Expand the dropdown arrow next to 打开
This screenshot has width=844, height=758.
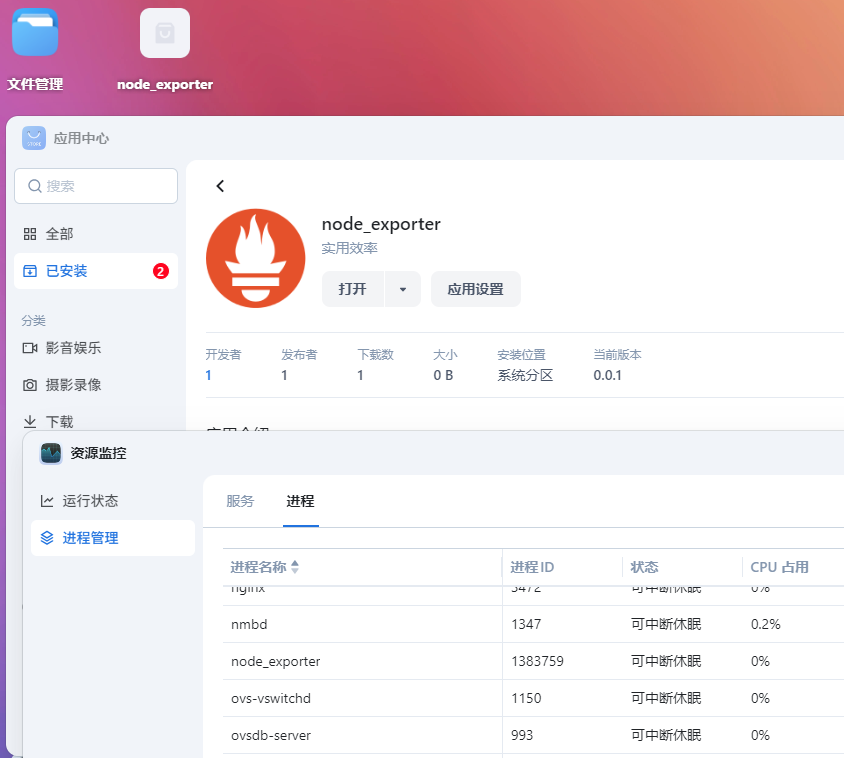click(403, 289)
